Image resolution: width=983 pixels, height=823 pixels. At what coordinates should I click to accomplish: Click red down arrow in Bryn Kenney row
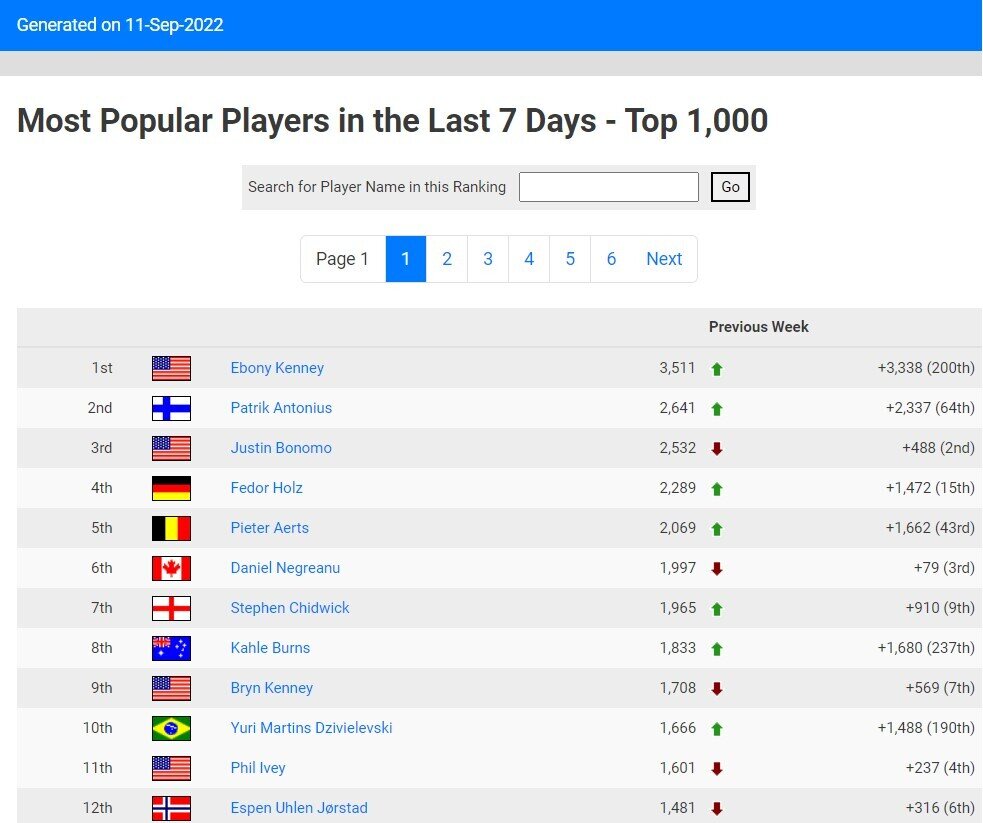coord(717,689)
